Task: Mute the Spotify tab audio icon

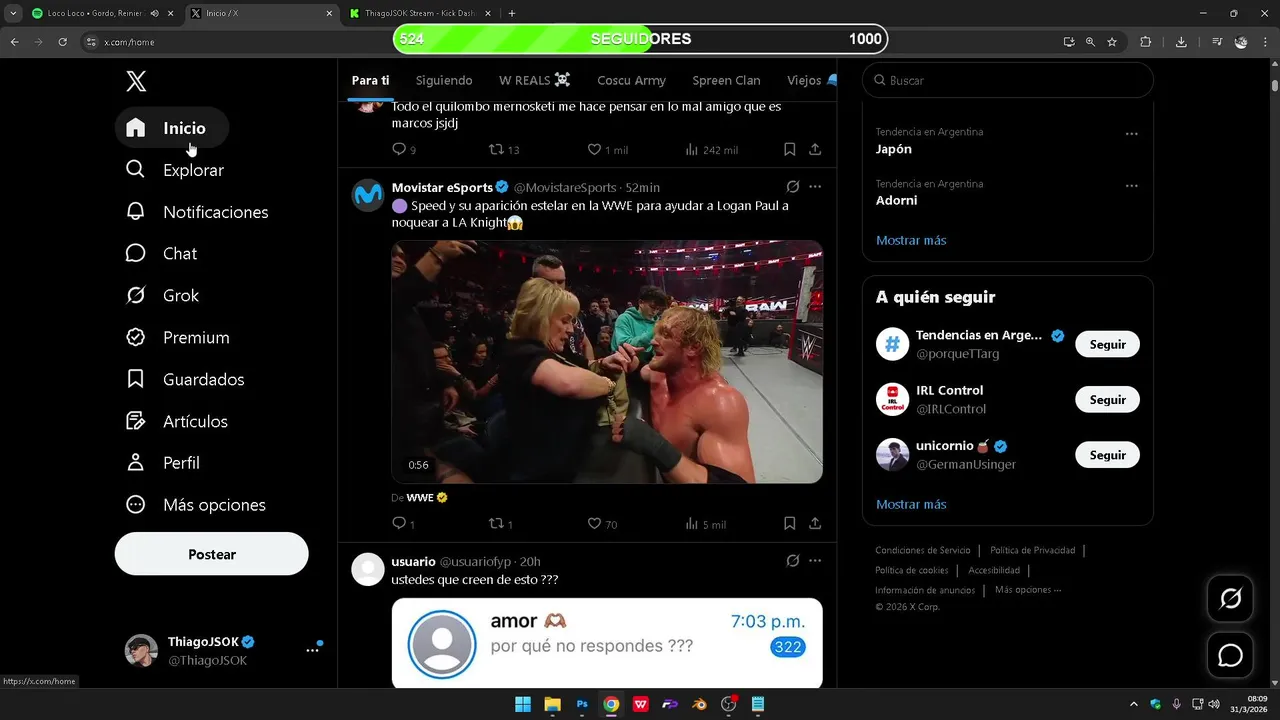Action: [x=155, y=13]
